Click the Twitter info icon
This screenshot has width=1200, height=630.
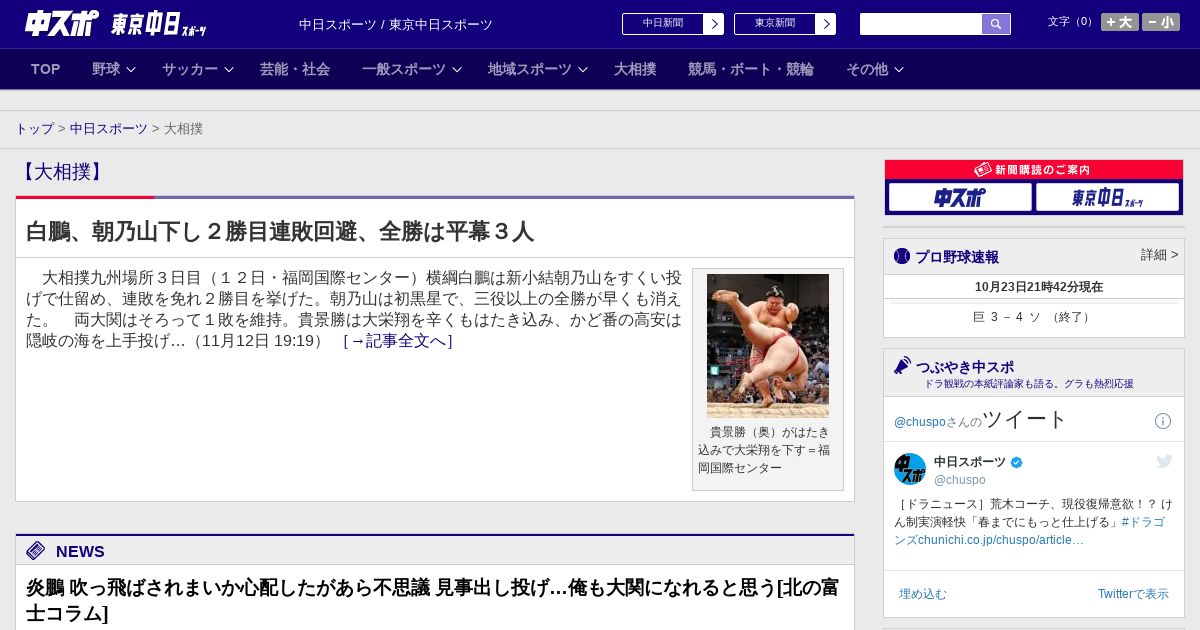[1163, 421]
